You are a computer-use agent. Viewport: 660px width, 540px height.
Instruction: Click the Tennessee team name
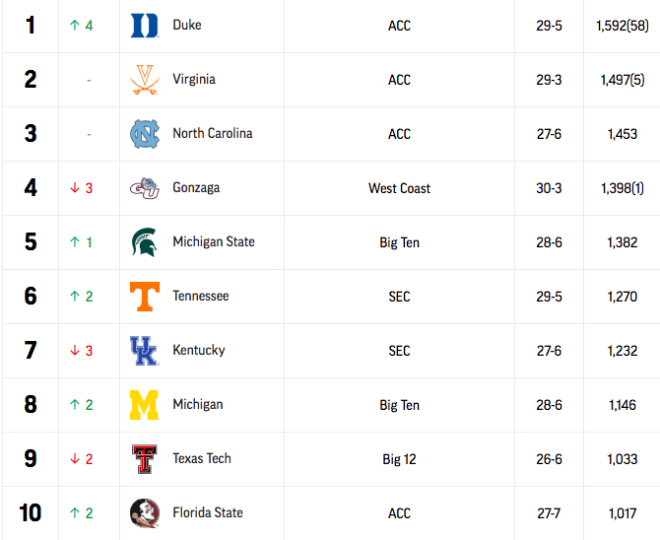(x=201, y=296)
